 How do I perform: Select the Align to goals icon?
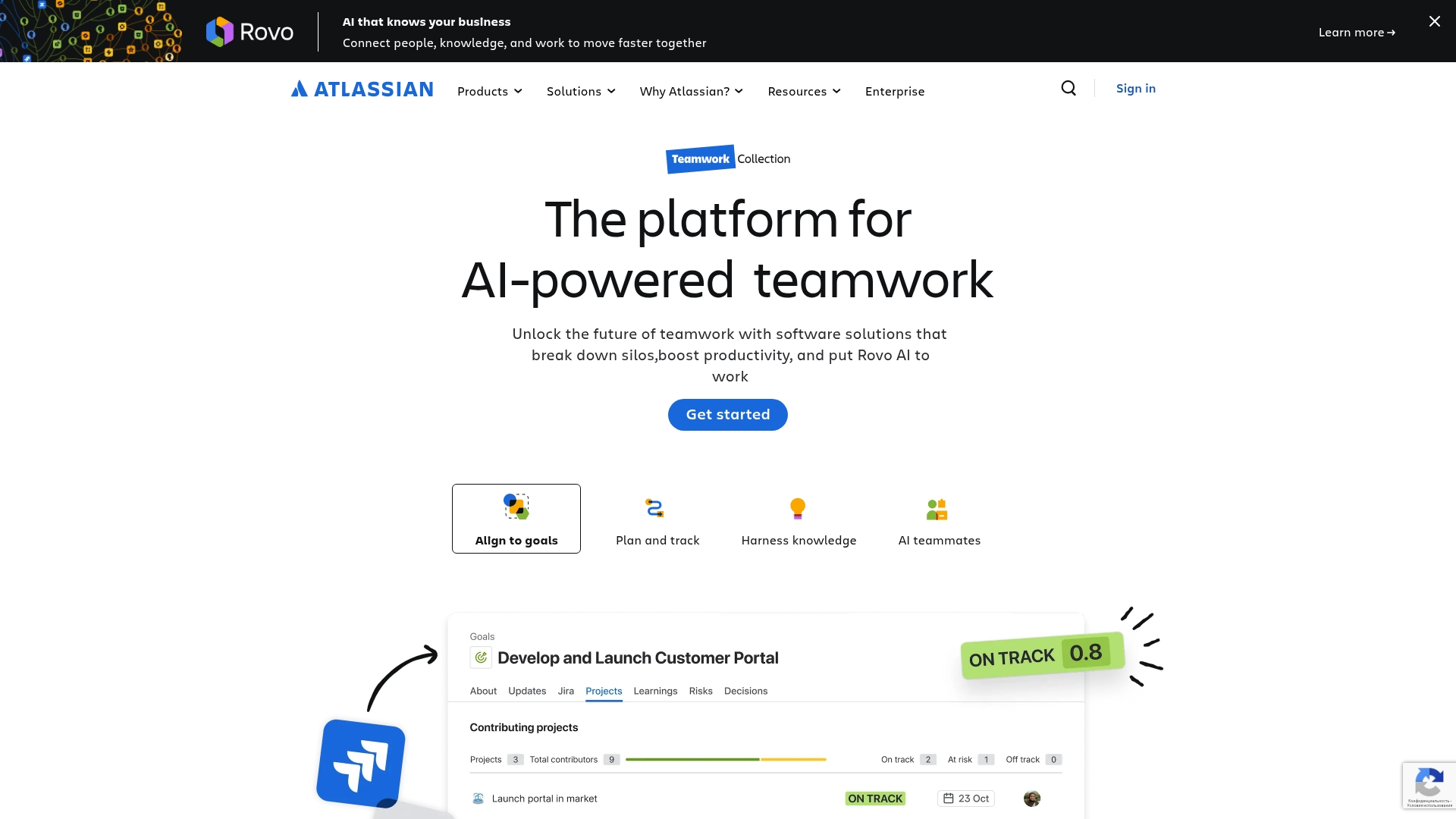click(516, 507)
